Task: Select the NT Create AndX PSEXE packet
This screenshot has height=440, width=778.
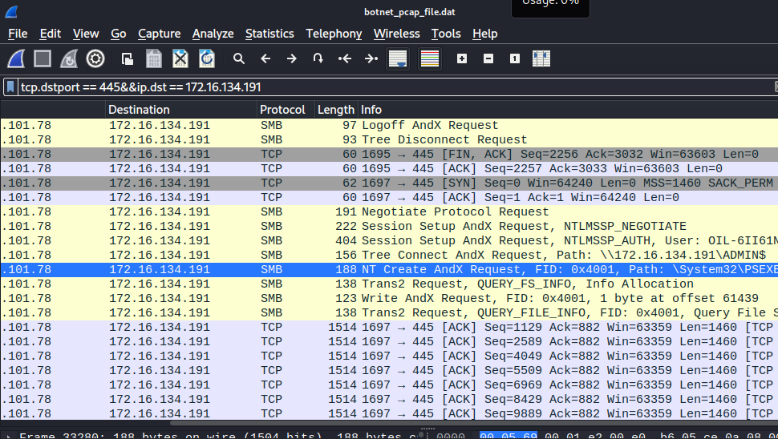Action: [x=389, y=269]
